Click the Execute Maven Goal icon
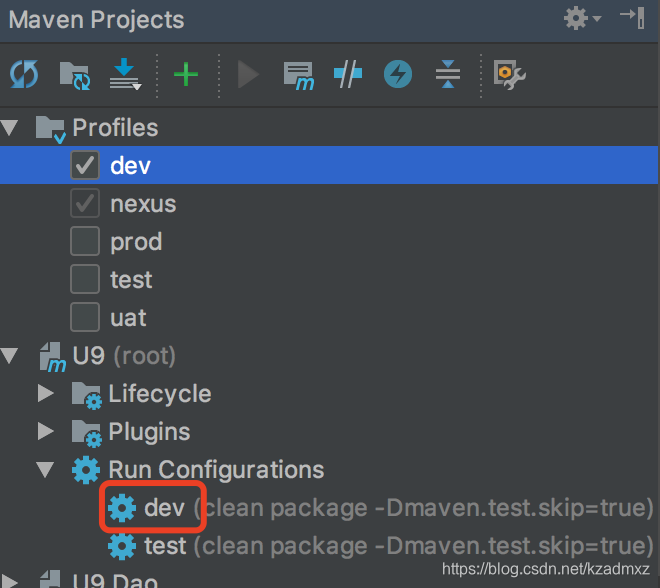 298,76
